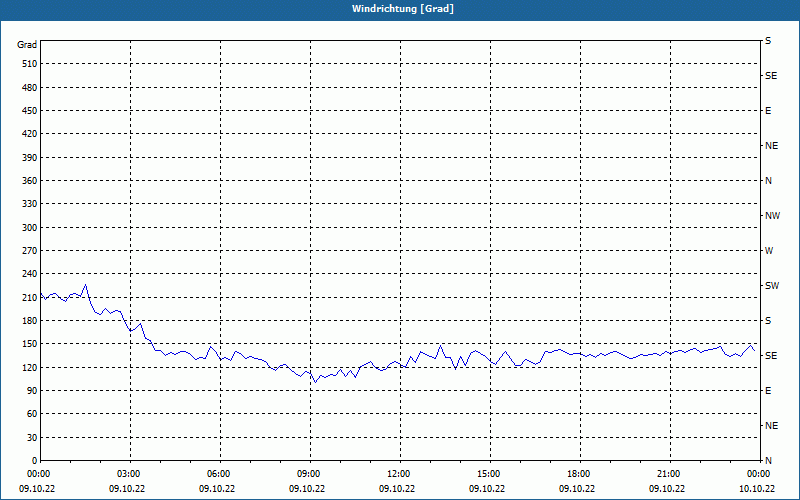Click the 'NW' compass direction label
This screenshot has height=500, width=800.
(772, 216)
